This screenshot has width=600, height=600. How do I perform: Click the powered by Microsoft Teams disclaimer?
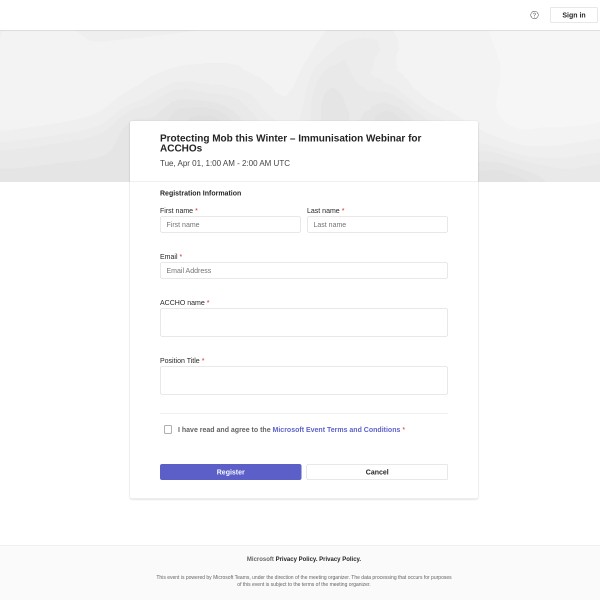click(x=303, y=580)
